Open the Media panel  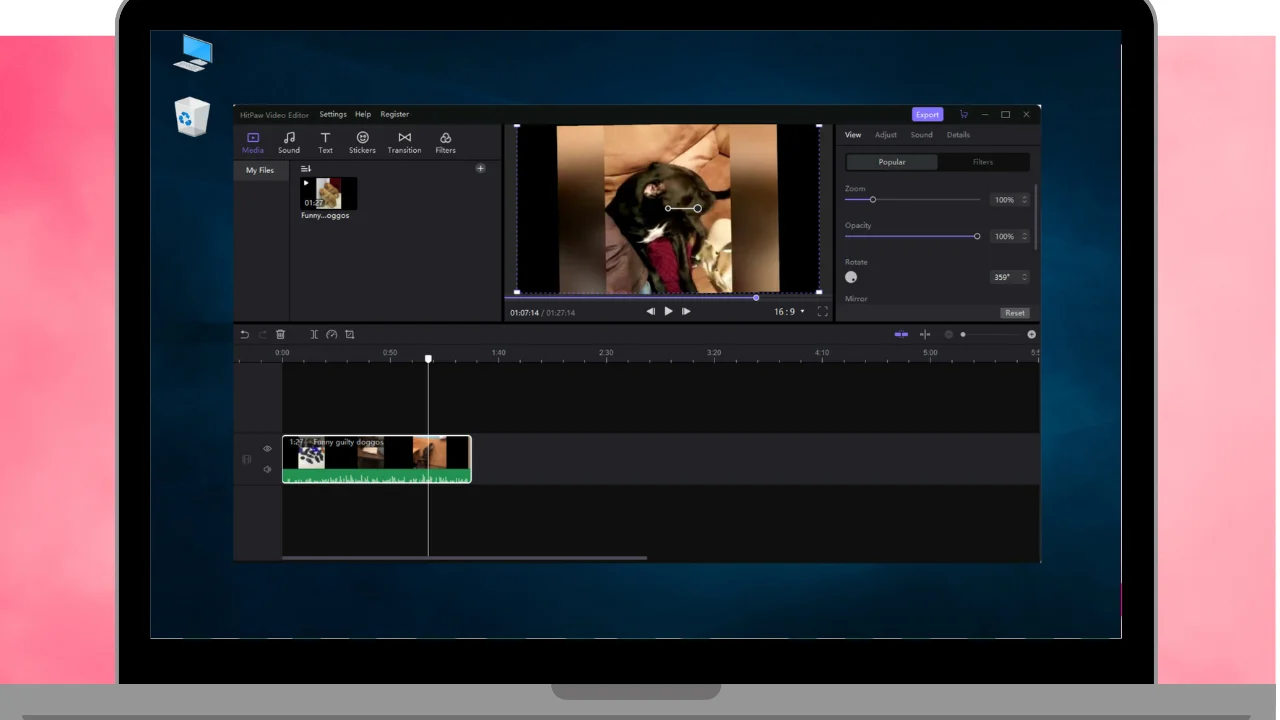[253, 143]
